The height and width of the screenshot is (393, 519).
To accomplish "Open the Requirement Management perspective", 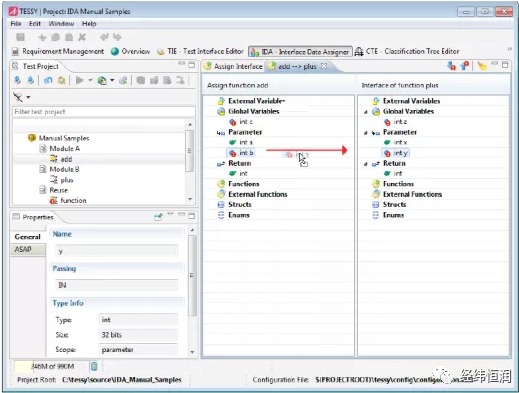I will (x=58, y=51).
